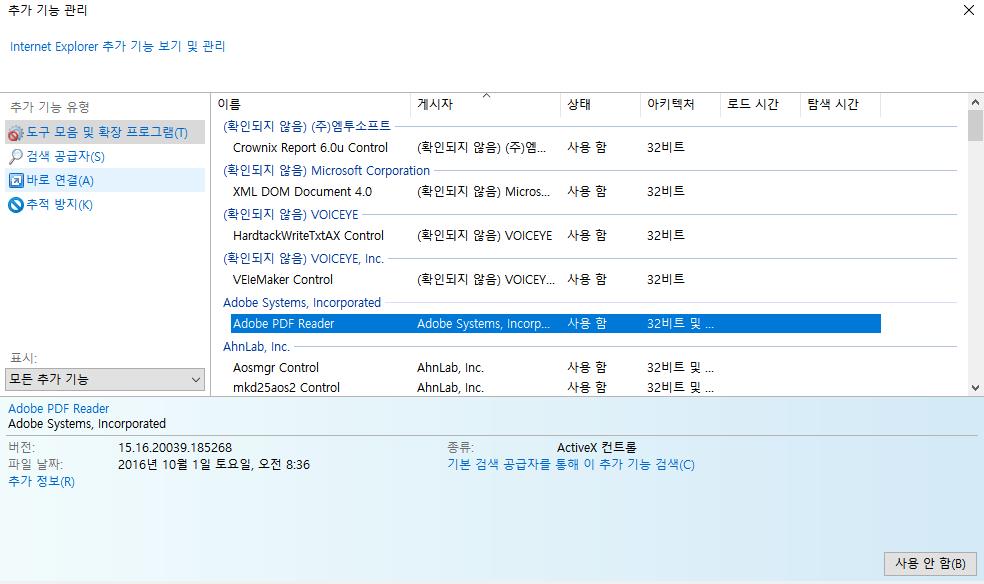Click the toolbars and extensions gear icon
The image size is (984, 584).
[x=15, y=132]
